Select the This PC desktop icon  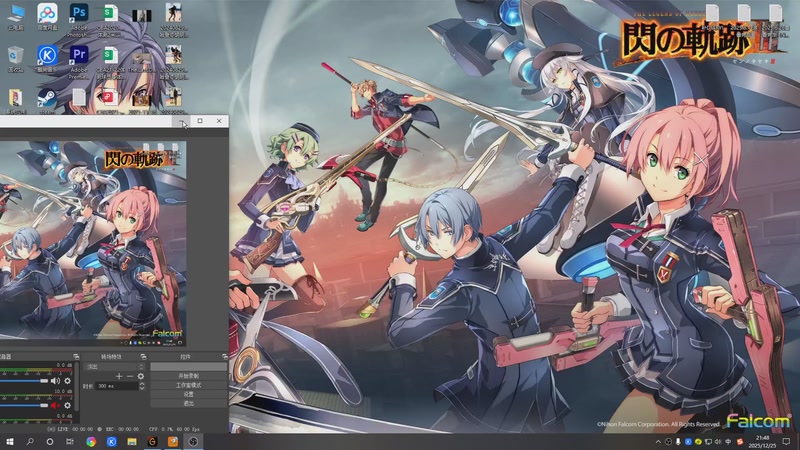click(16, 17)
